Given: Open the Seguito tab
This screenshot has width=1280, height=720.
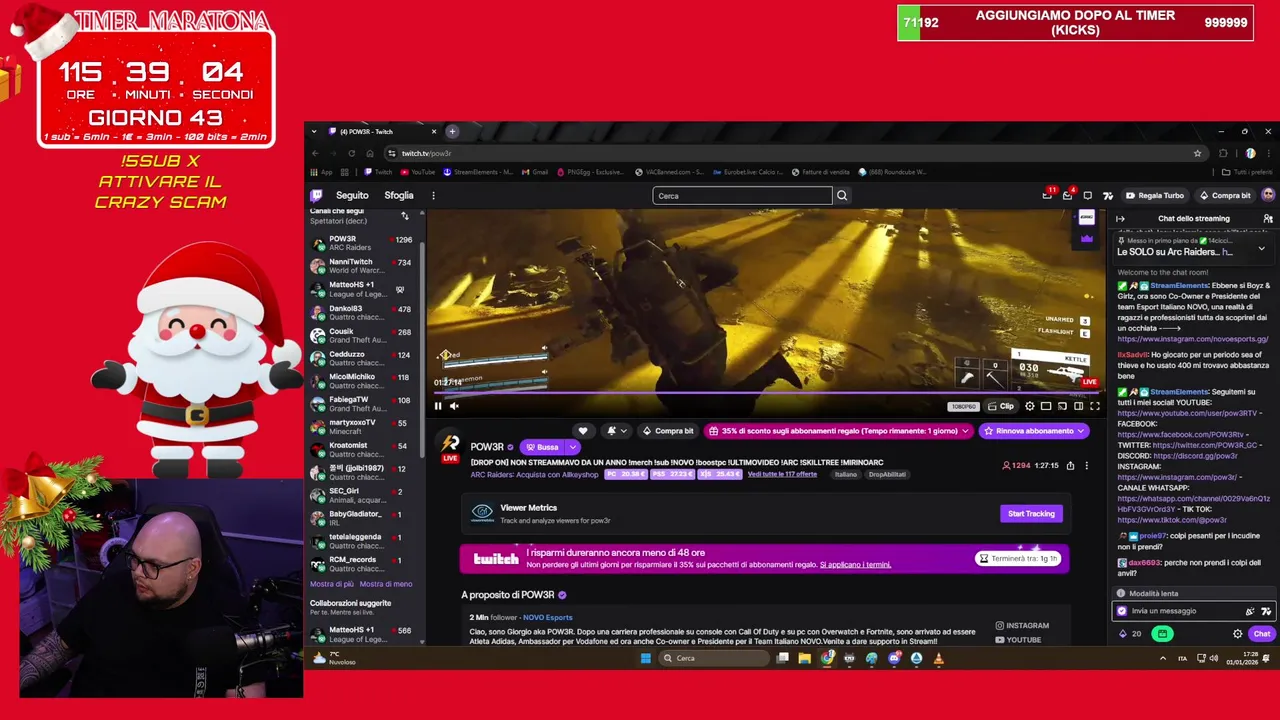Looking at the screenshot, I should (x=352, y=196).
